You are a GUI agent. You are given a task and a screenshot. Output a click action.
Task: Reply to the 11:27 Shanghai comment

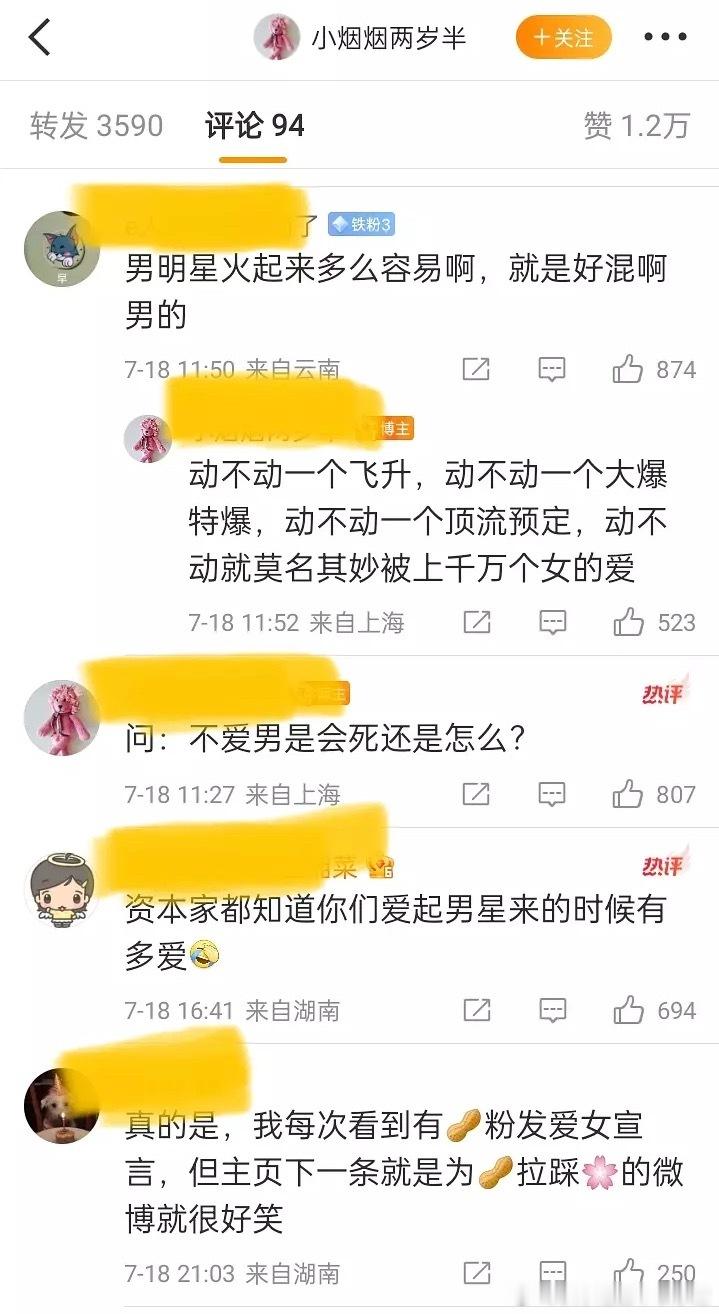552,794
